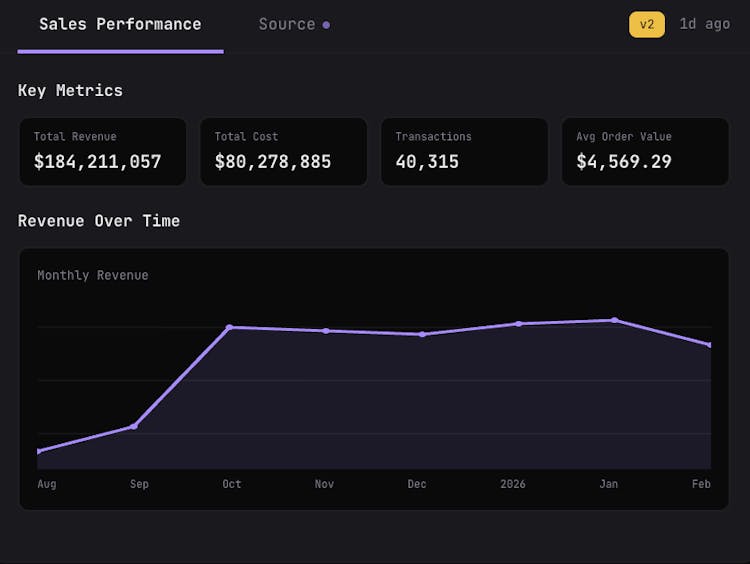Select the Total Cost metric card
750x564 pixels.
pos(284,152)
